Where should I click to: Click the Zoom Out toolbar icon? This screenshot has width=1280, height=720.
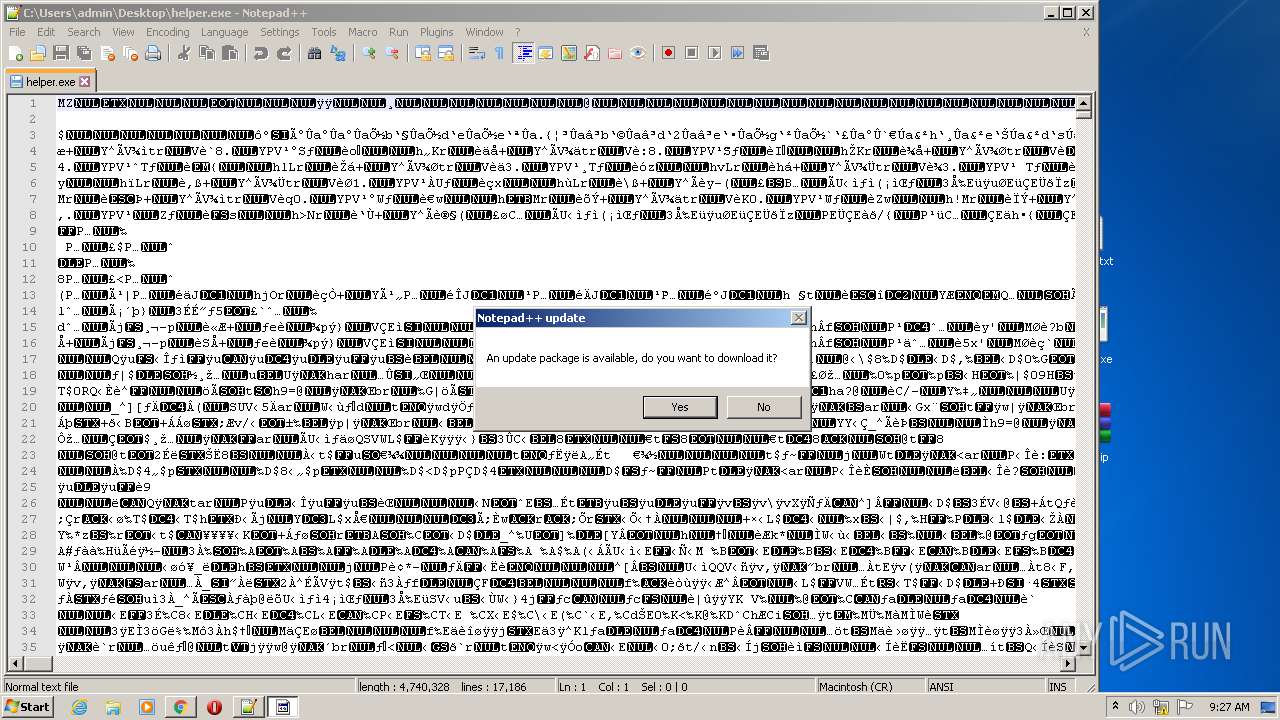pyautogui.click(x=392, y=53)
